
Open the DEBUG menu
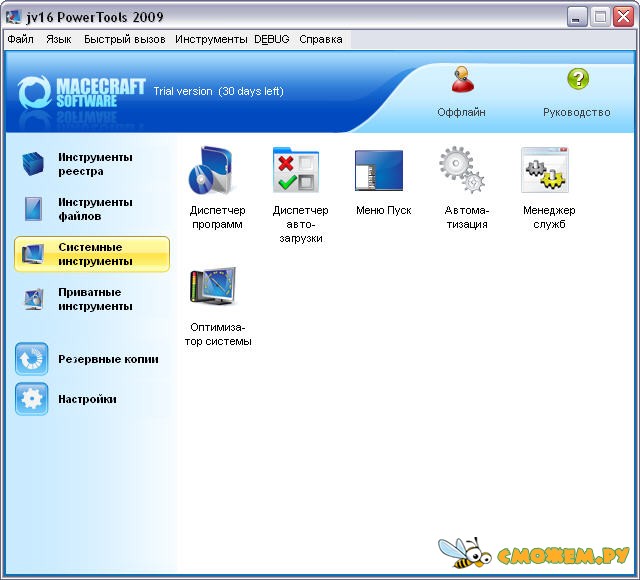click(x=271, y=39)
